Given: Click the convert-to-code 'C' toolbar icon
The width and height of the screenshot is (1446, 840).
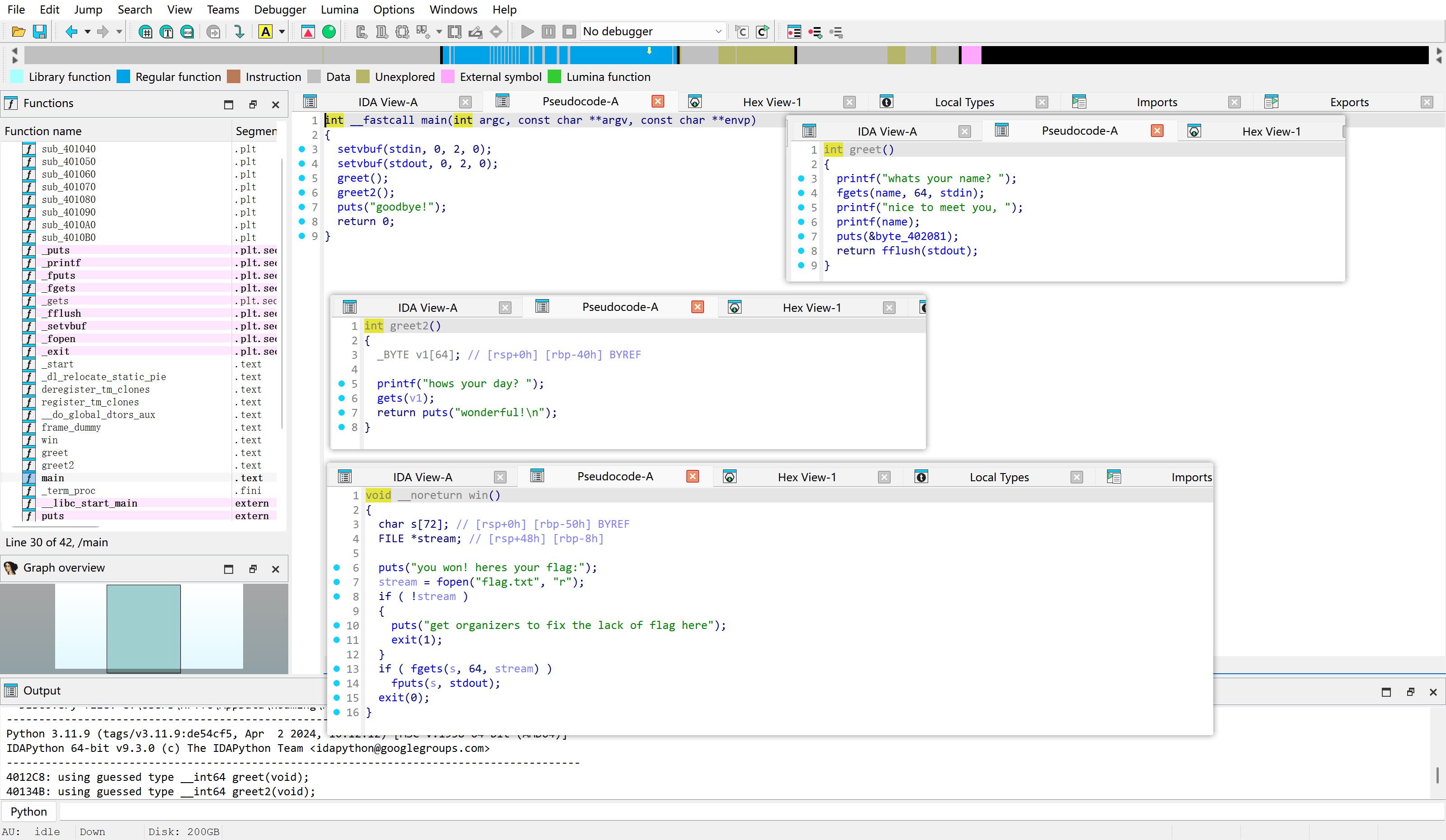Looking at the screenshot, I should [361, 32].
